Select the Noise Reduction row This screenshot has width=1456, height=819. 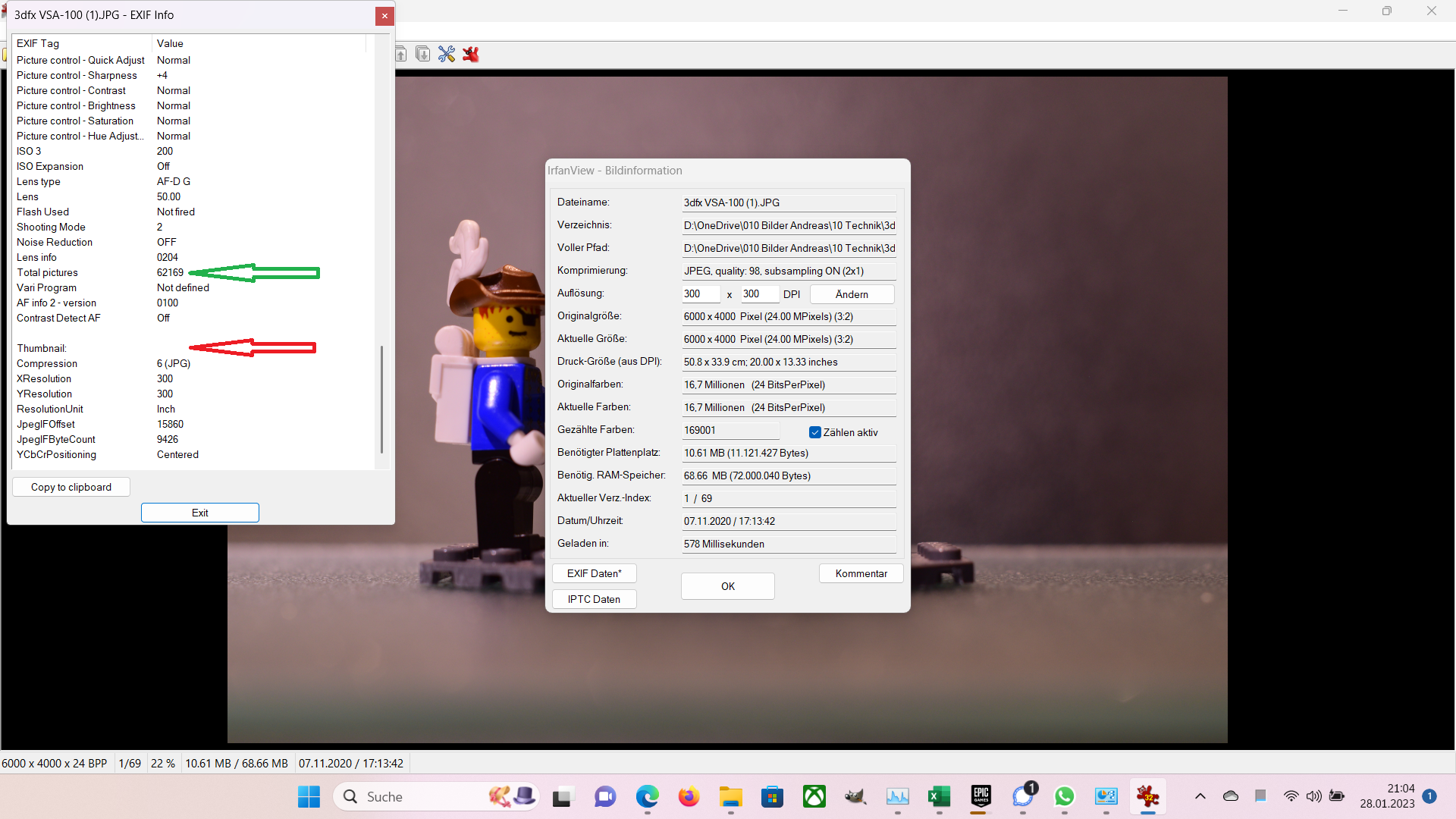(193, 242)
